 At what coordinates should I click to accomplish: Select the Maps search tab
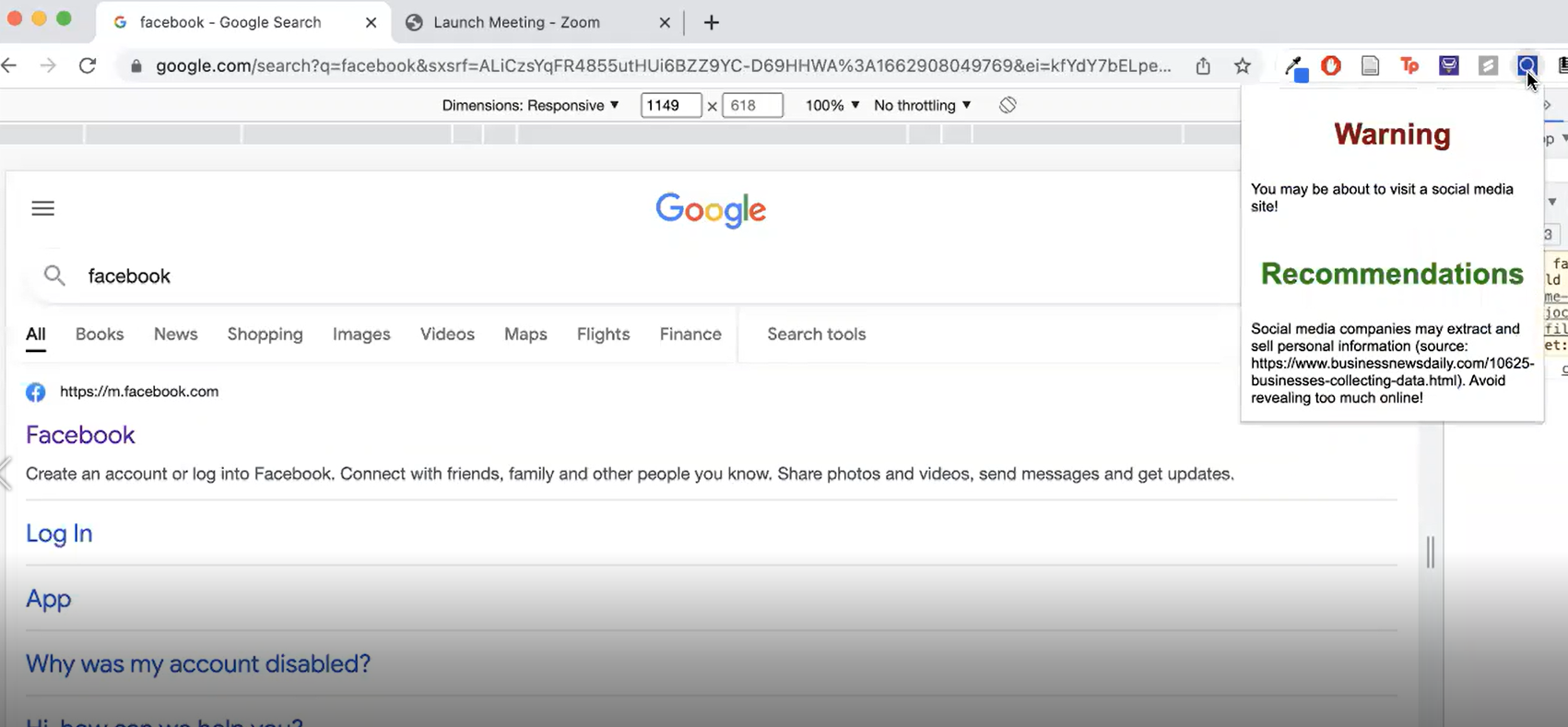click(525, 334)
